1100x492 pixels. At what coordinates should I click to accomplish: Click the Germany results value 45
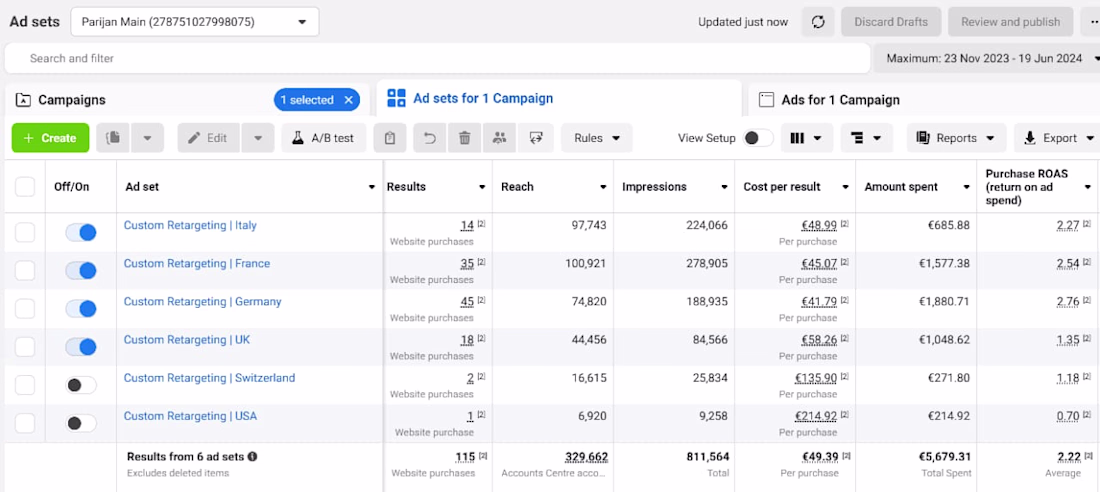click(467, 302)
